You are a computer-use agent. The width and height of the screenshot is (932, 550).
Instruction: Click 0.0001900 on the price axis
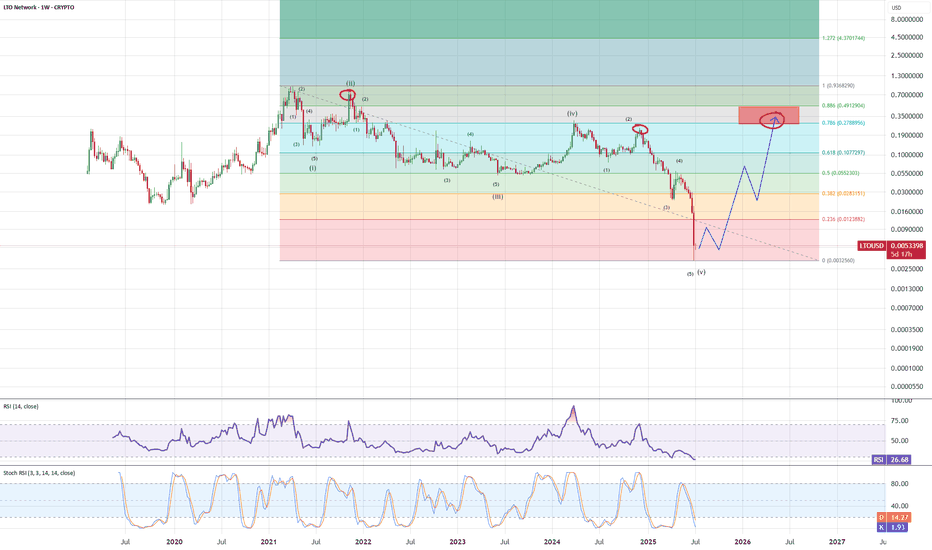(x=907, y=348)
